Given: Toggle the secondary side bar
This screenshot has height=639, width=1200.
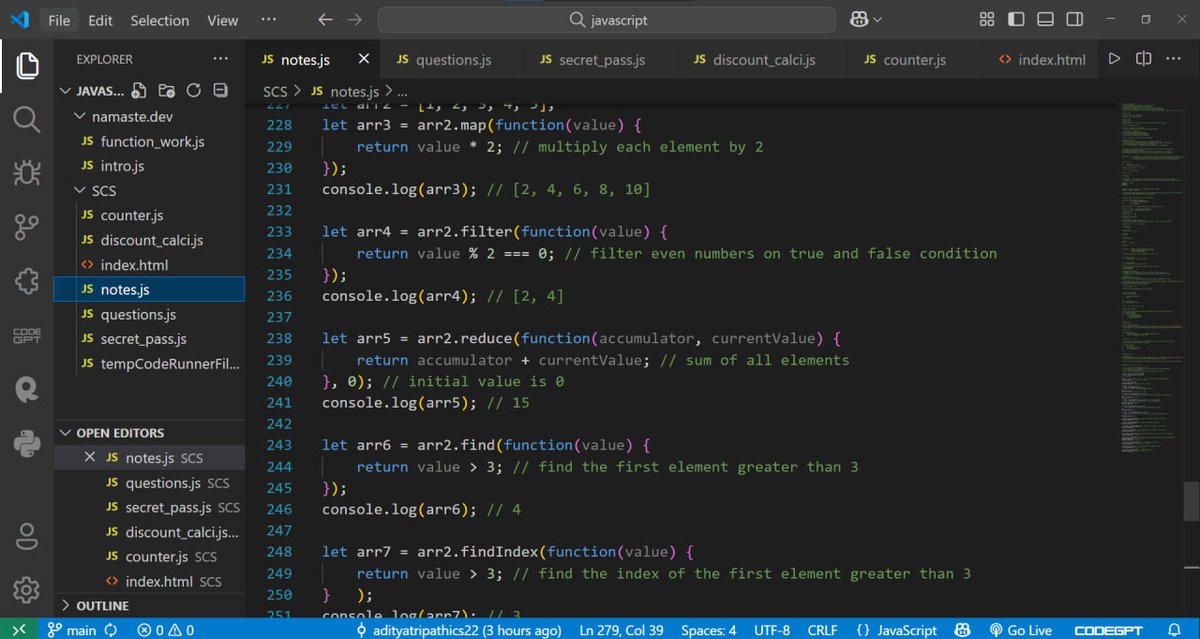Looking at the screenshot, I should coord(1074,20).
